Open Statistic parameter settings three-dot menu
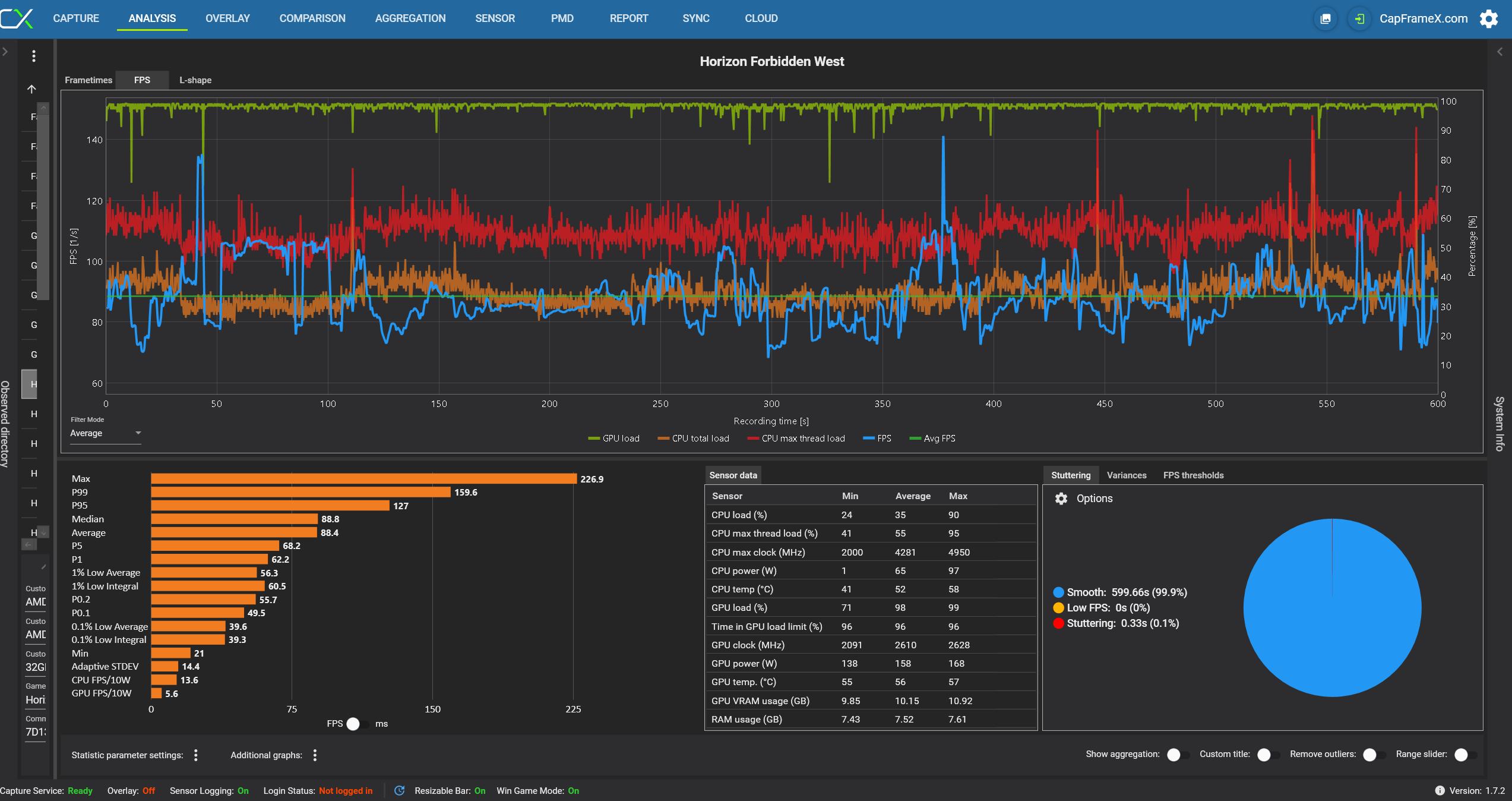Image resolution: width=1512 pixels, height=801 pixels. tap(196, 755)
